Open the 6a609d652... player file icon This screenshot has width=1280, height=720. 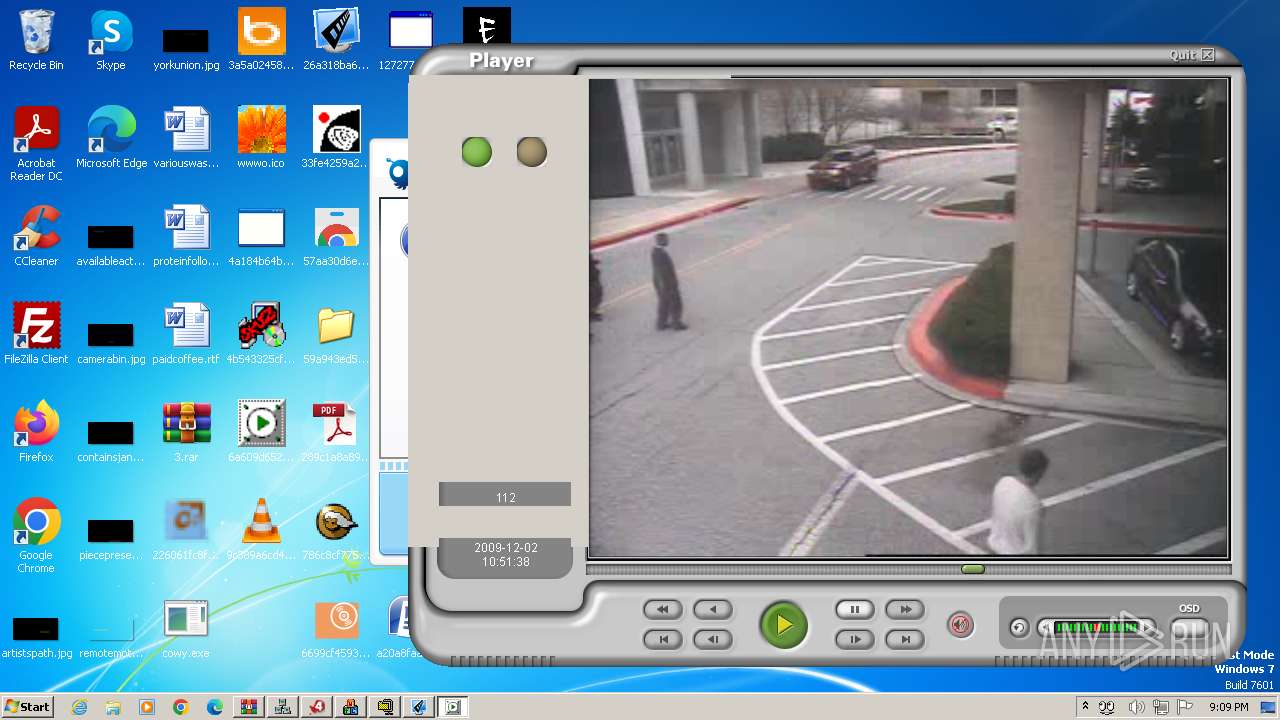pos(261,432)
